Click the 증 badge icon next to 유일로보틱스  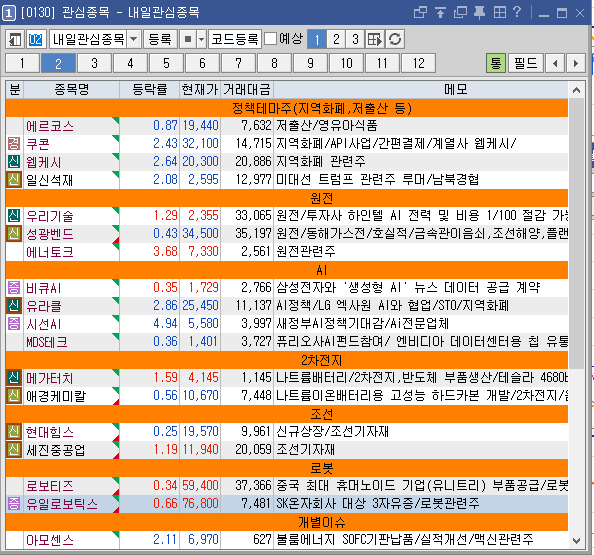pyautogui.click(x=14, y=503)
